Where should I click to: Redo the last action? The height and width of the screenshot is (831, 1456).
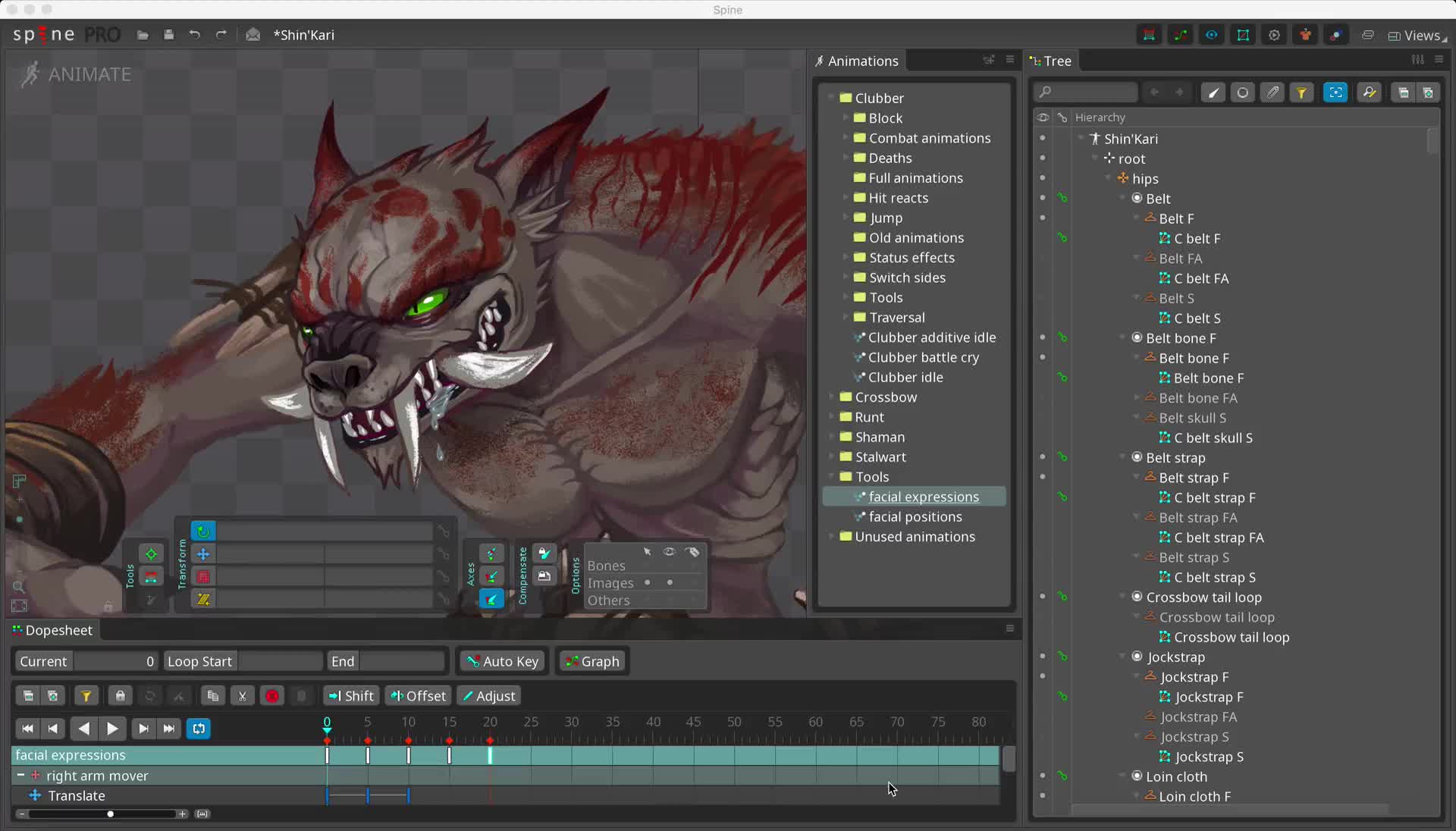click(x=221, y=35)
